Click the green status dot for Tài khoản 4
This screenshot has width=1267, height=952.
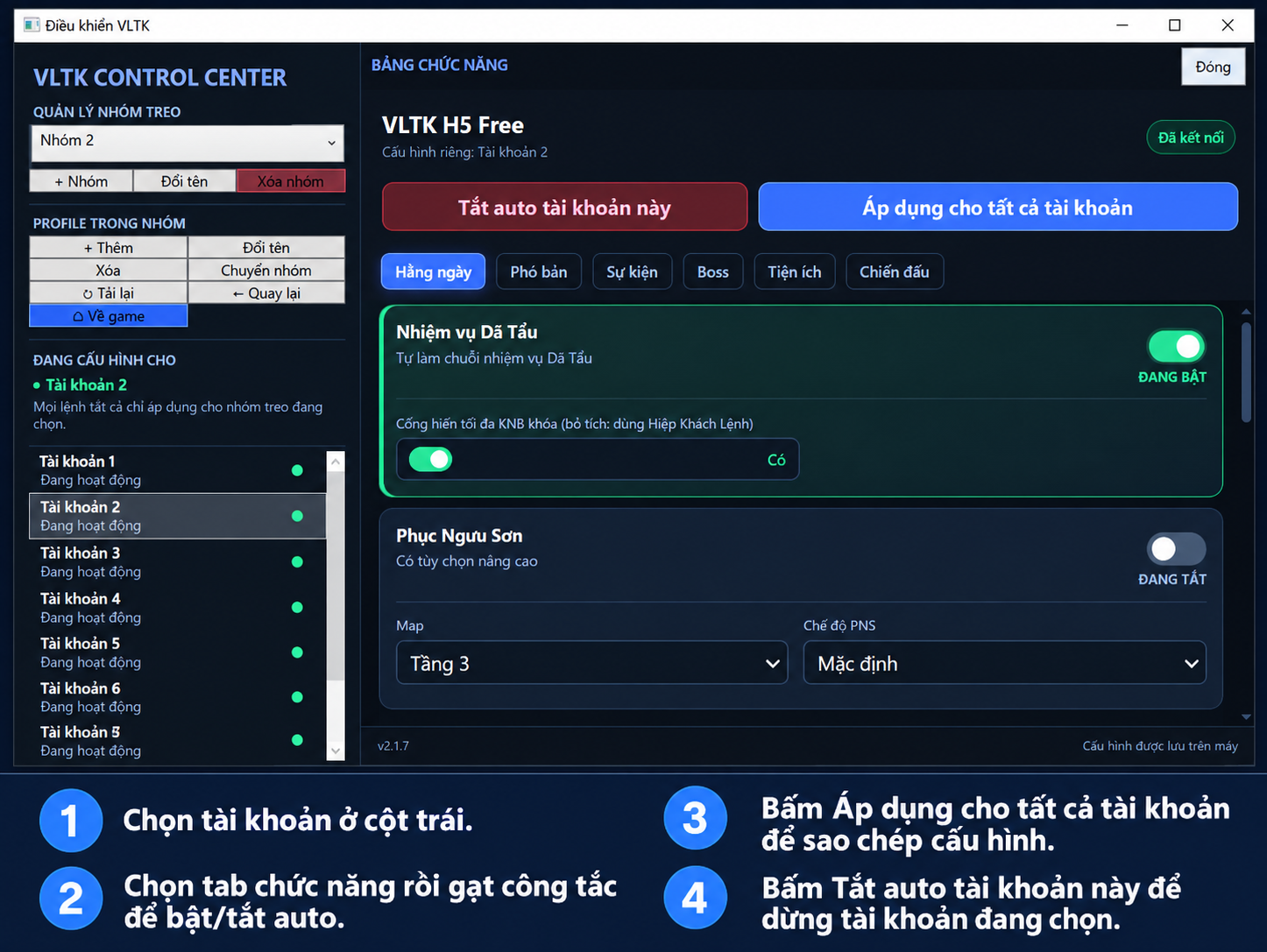[297, 607]
